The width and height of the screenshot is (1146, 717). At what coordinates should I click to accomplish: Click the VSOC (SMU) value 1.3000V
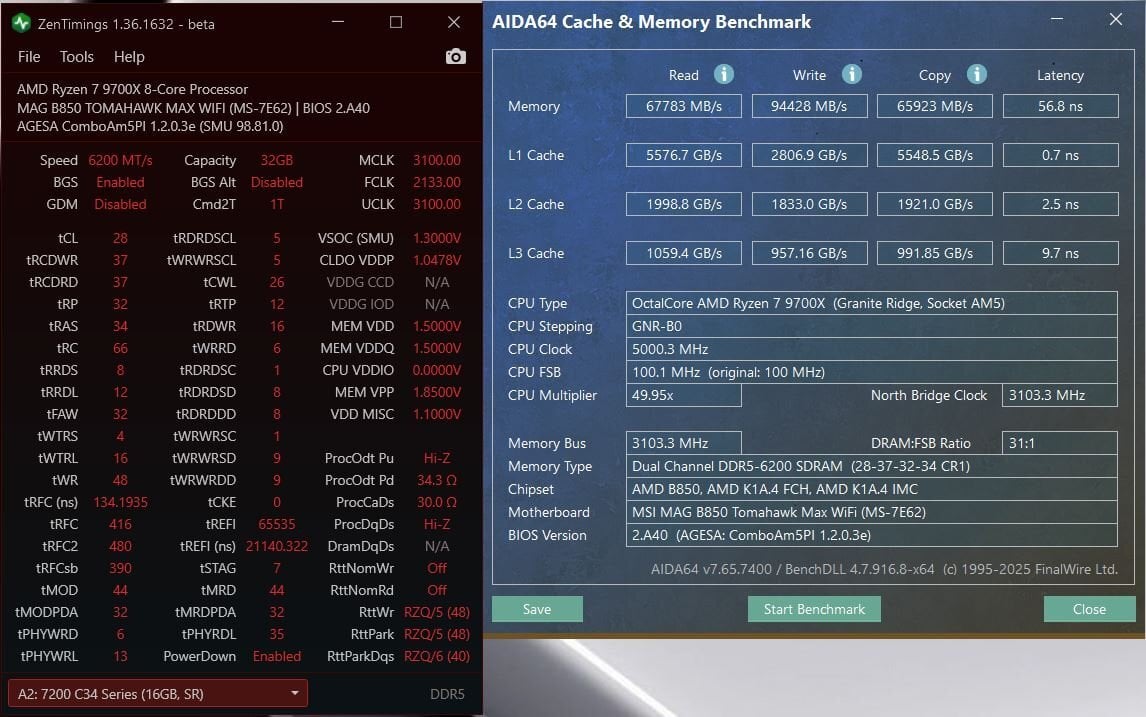pos(437,238)
